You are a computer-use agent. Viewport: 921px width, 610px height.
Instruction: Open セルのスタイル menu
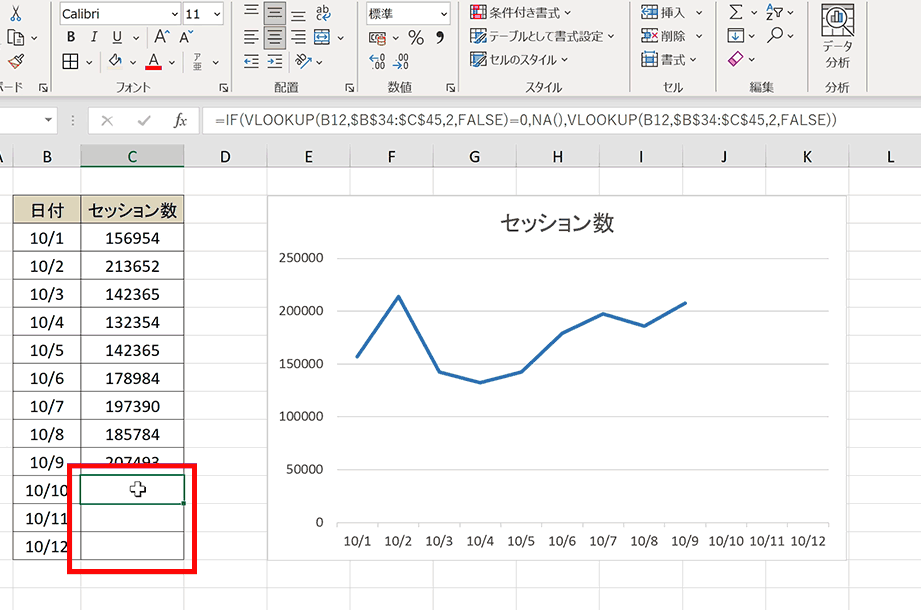coord(519,59)
